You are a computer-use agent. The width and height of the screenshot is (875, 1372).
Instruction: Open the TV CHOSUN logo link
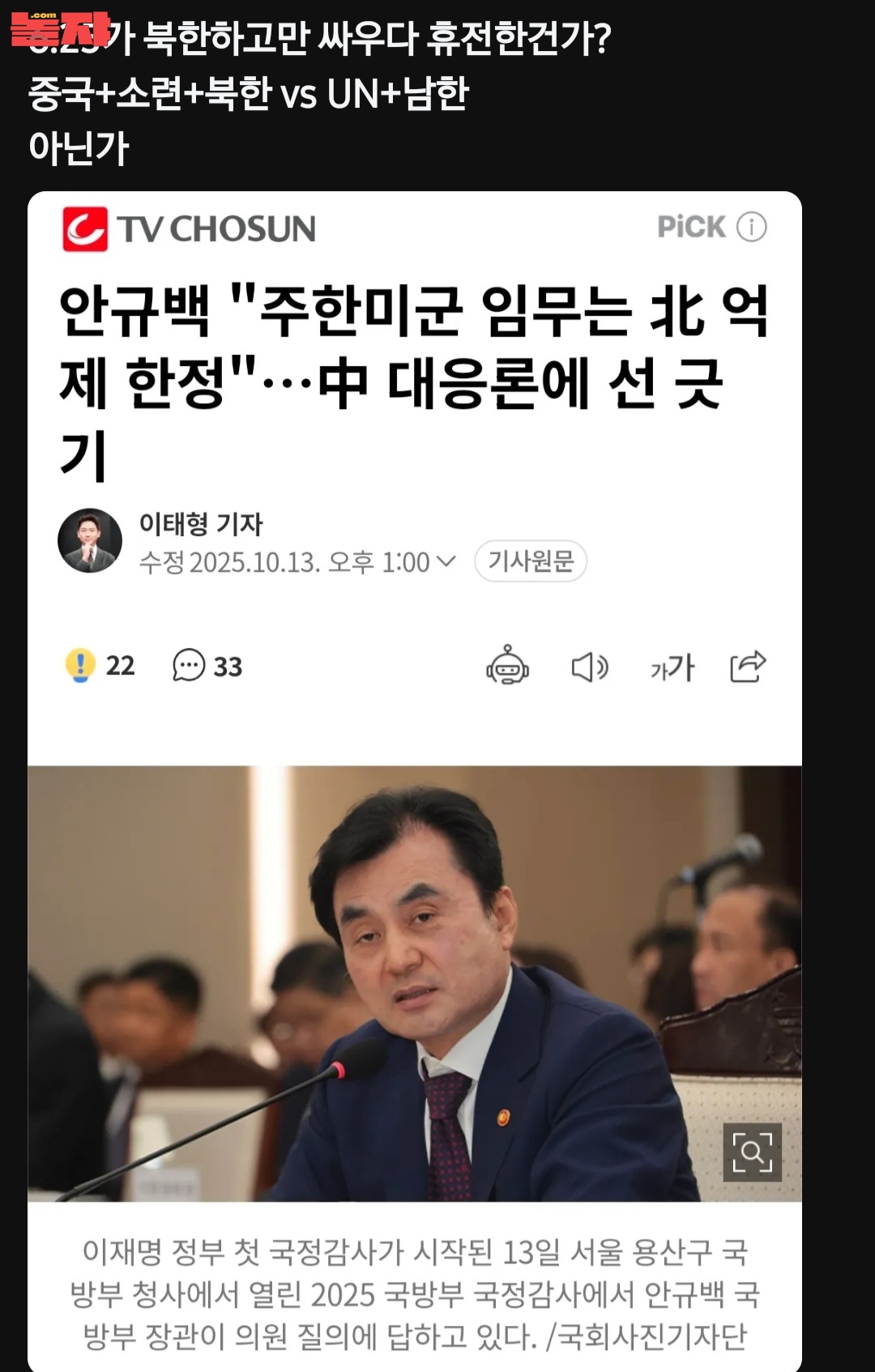[x=190, y=228]
